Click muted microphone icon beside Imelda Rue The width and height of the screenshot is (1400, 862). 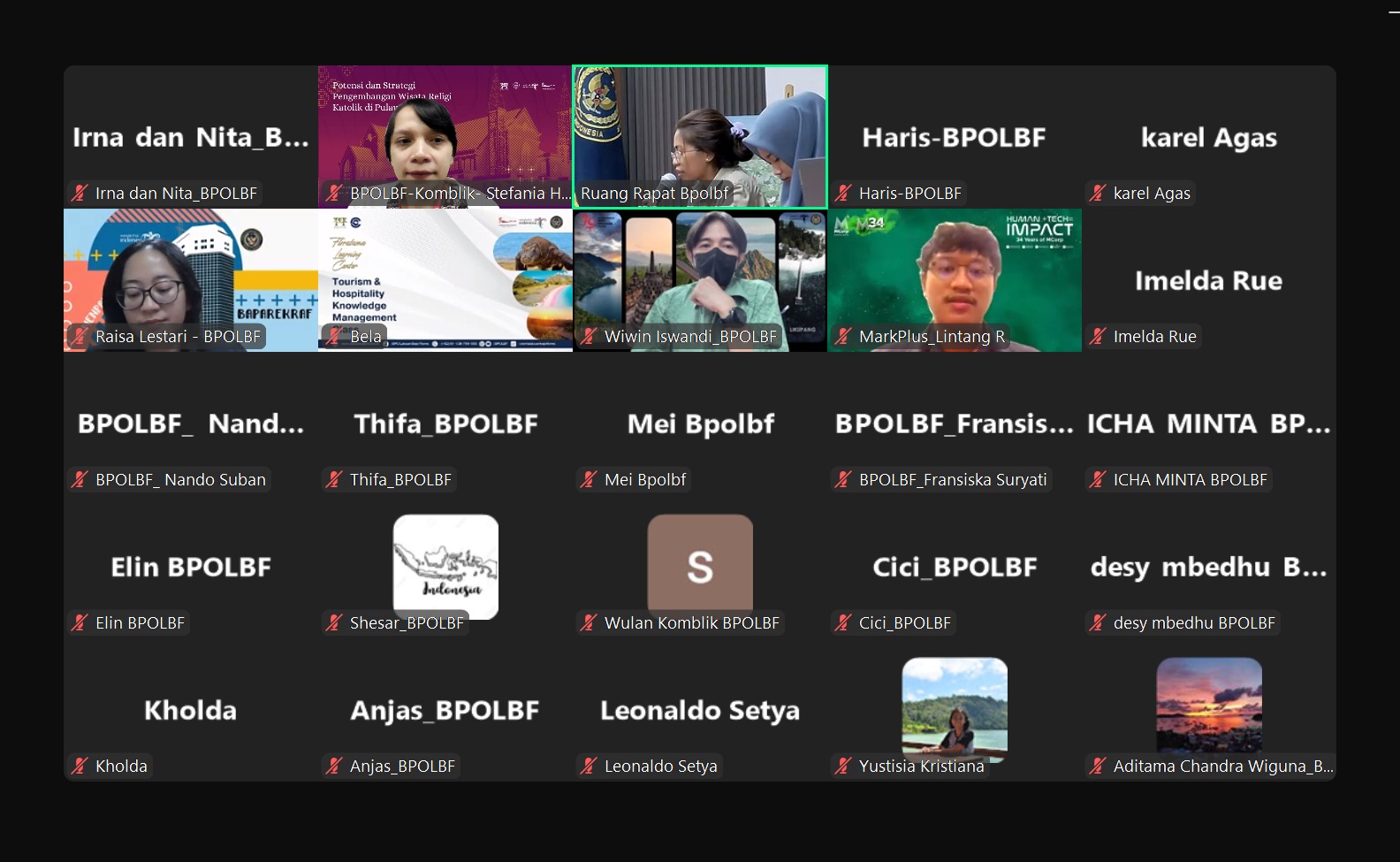(x=1098, y=336)
